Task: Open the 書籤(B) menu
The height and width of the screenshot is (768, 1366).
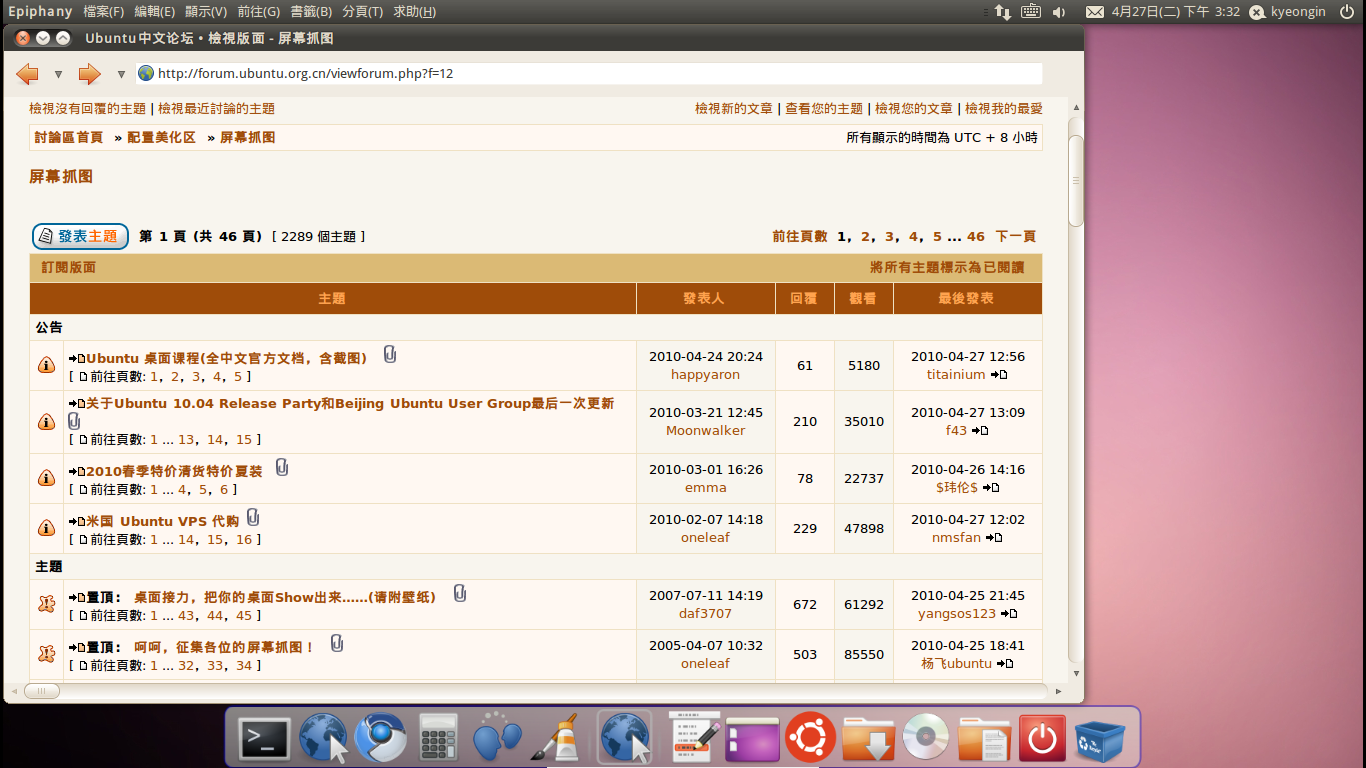Action: (311, 12)
